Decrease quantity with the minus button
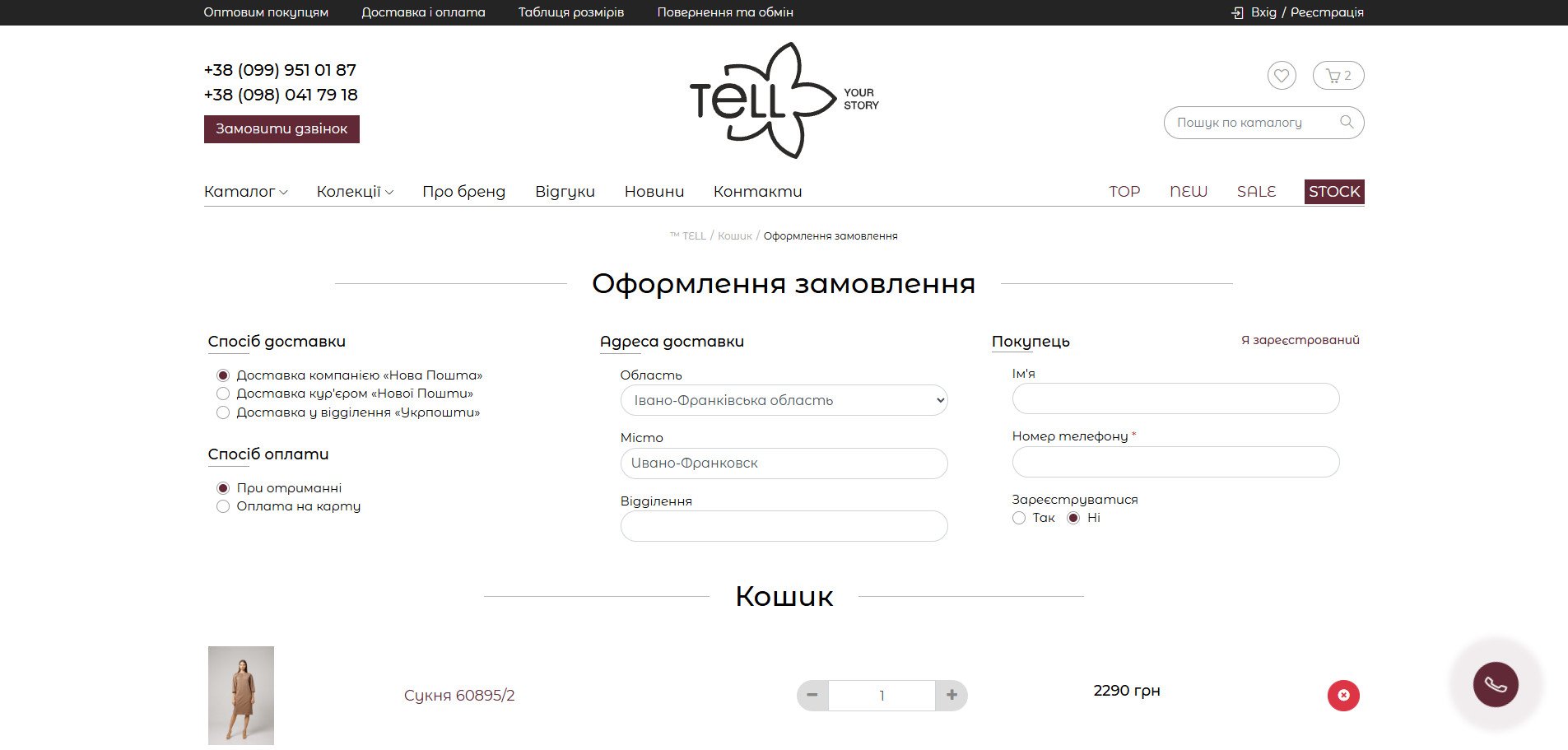Image resolution: width=1568 pixels, height=750 pixels. [x=812, y=695]
